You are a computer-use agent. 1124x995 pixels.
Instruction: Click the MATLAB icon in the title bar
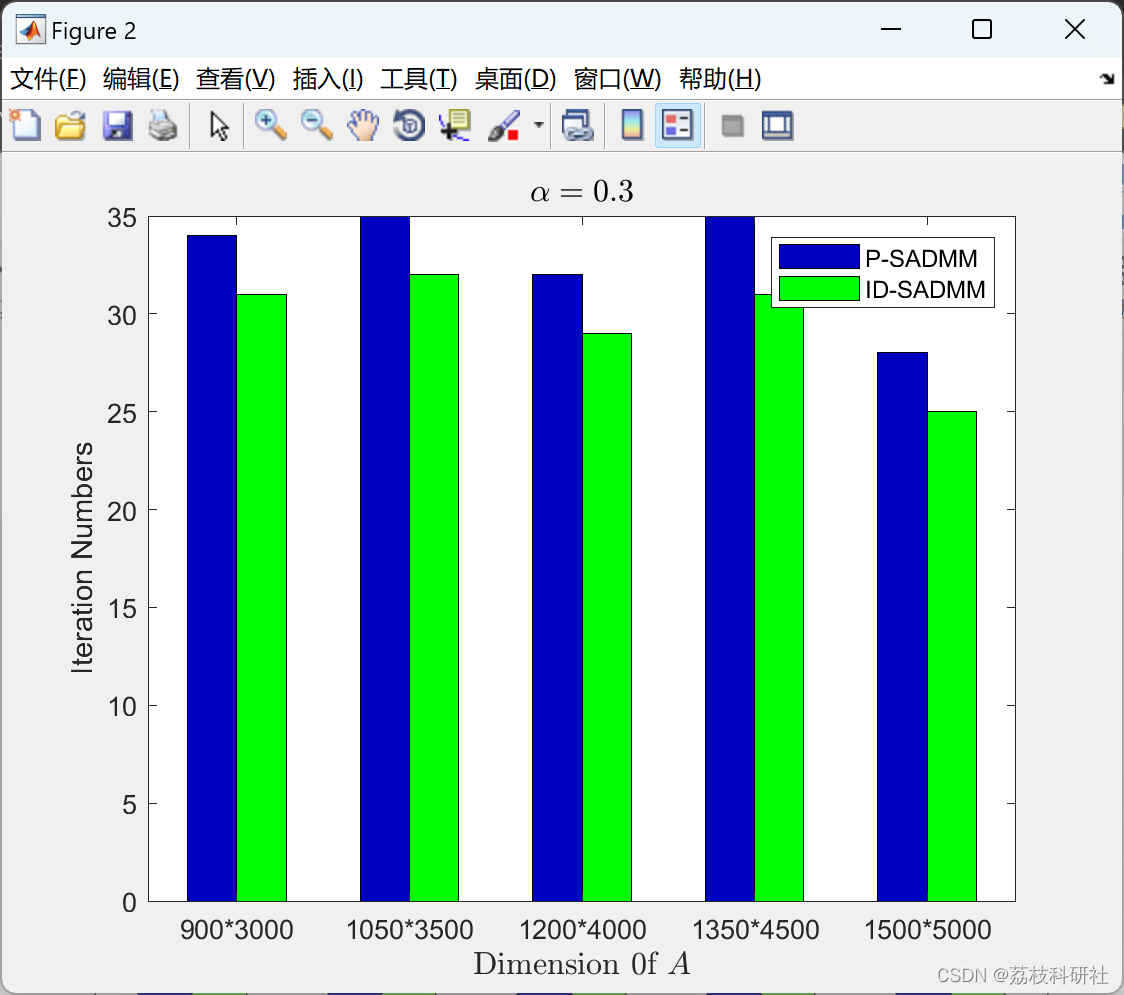(x=30, y=29)
